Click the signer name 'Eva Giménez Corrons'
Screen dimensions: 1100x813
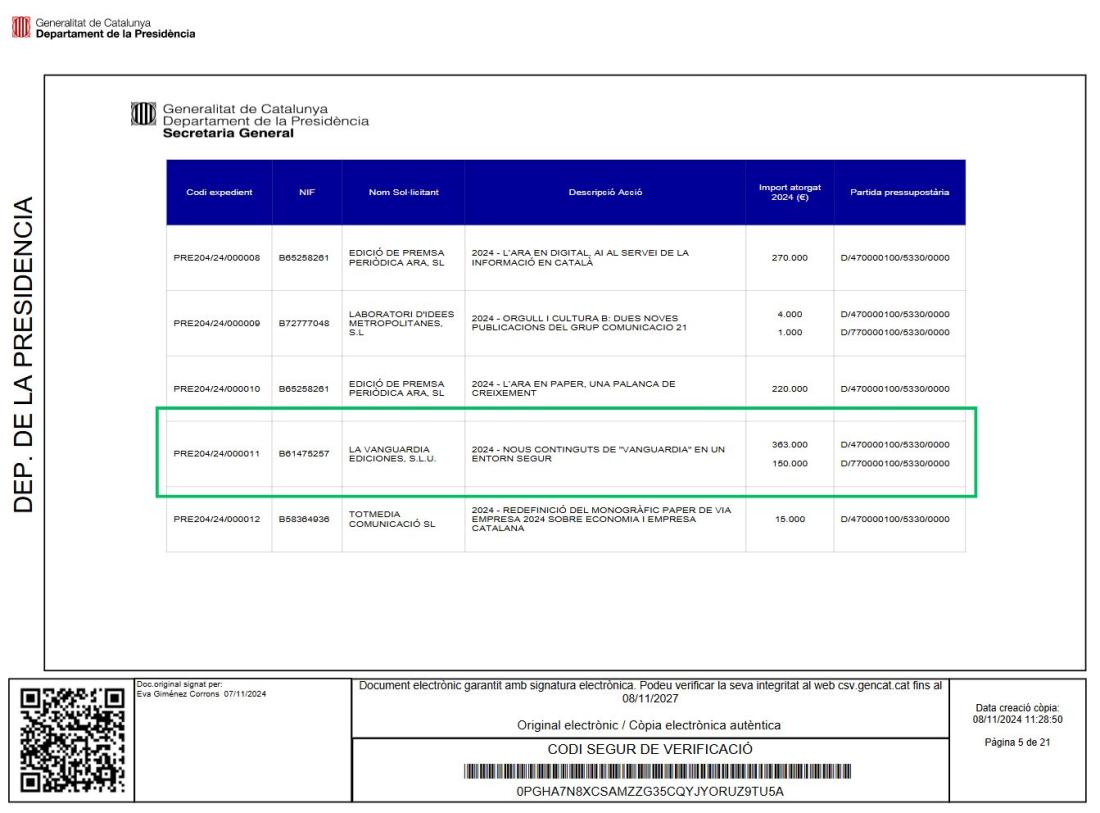(179, 694)
